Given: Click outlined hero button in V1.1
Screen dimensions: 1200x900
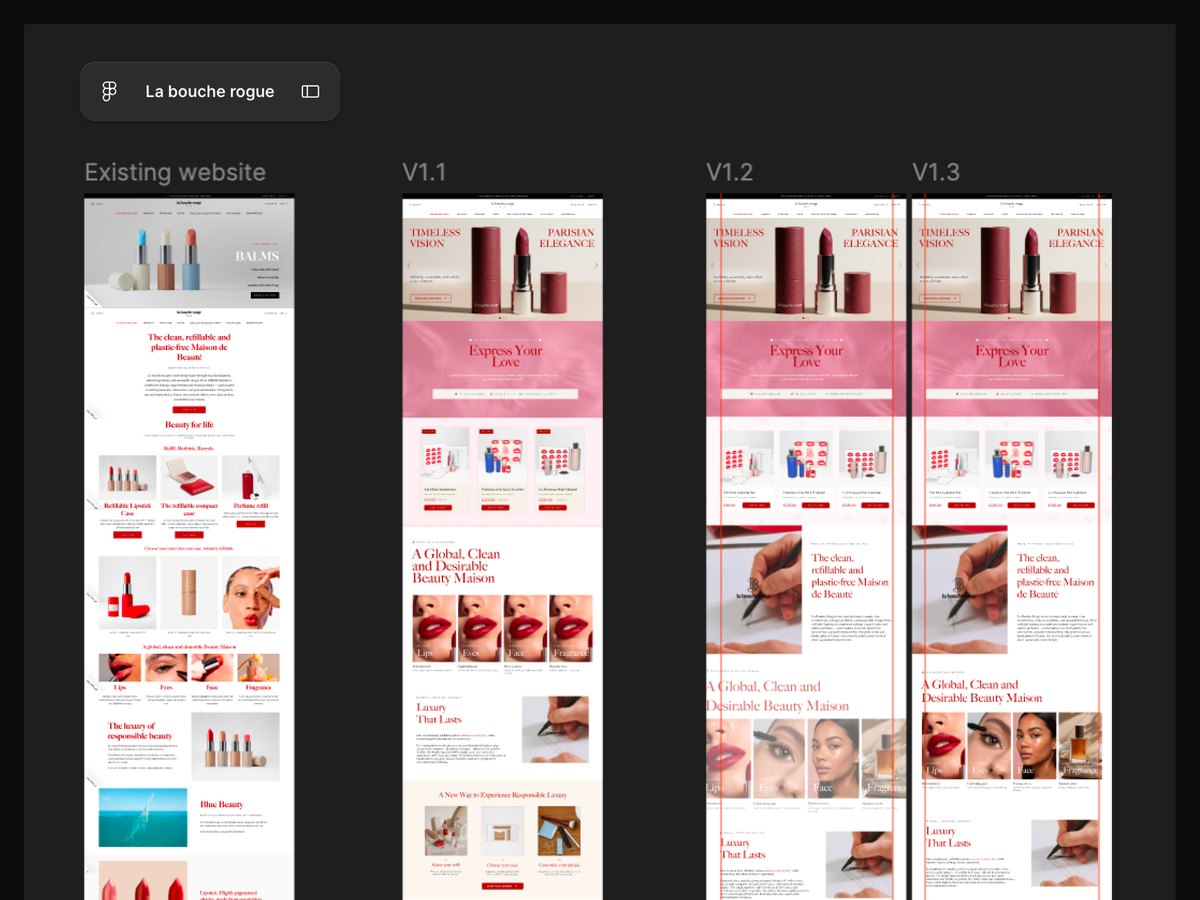Looking at the screenshot, I should (x=431, y=298).
